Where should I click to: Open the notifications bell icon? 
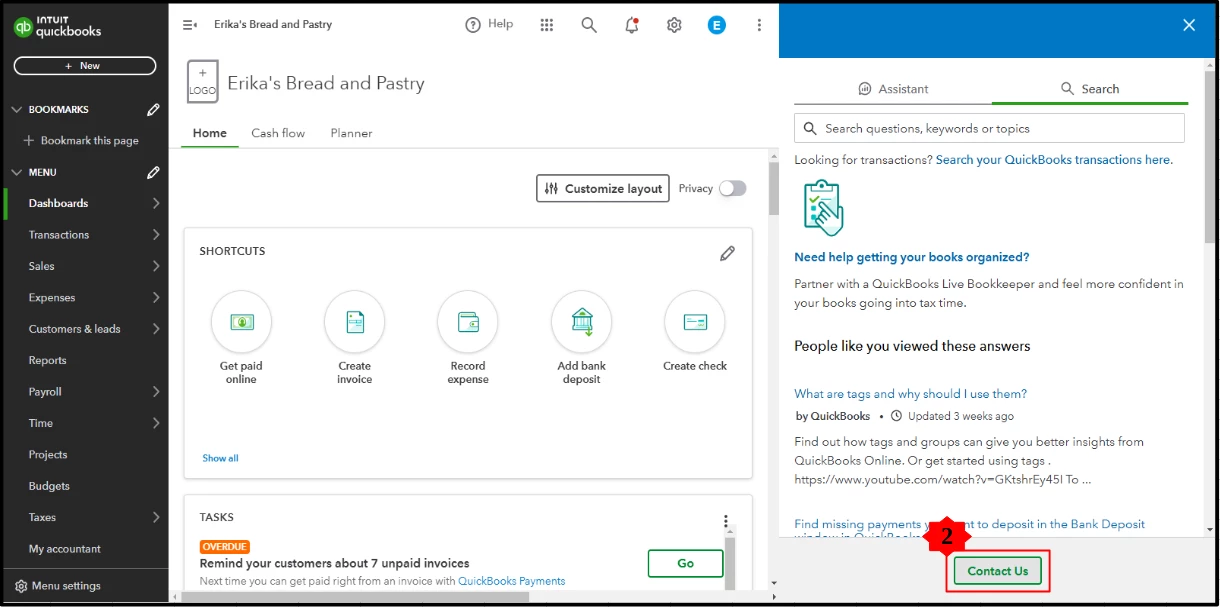[632, 25]
